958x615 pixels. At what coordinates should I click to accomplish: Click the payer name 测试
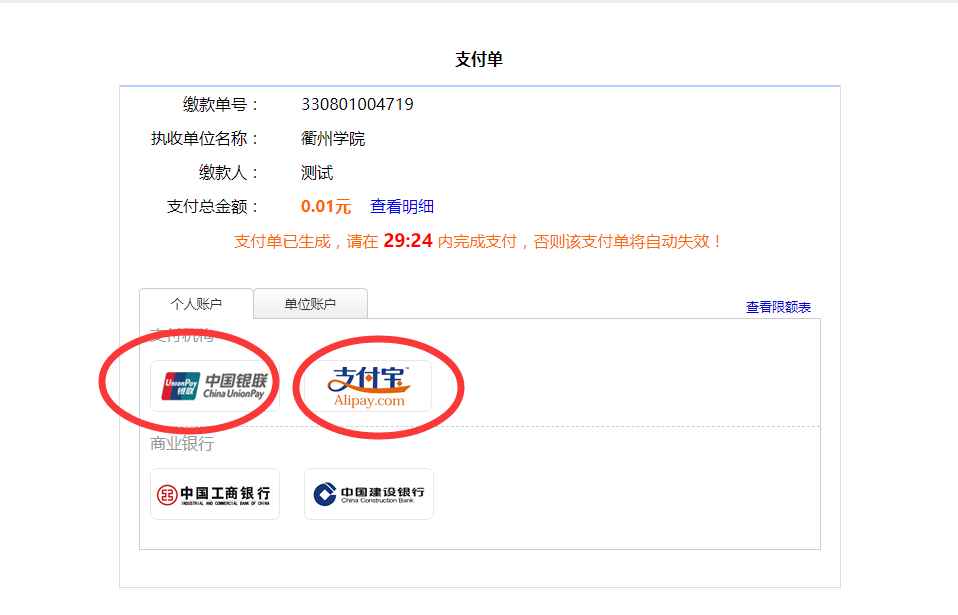317,173
